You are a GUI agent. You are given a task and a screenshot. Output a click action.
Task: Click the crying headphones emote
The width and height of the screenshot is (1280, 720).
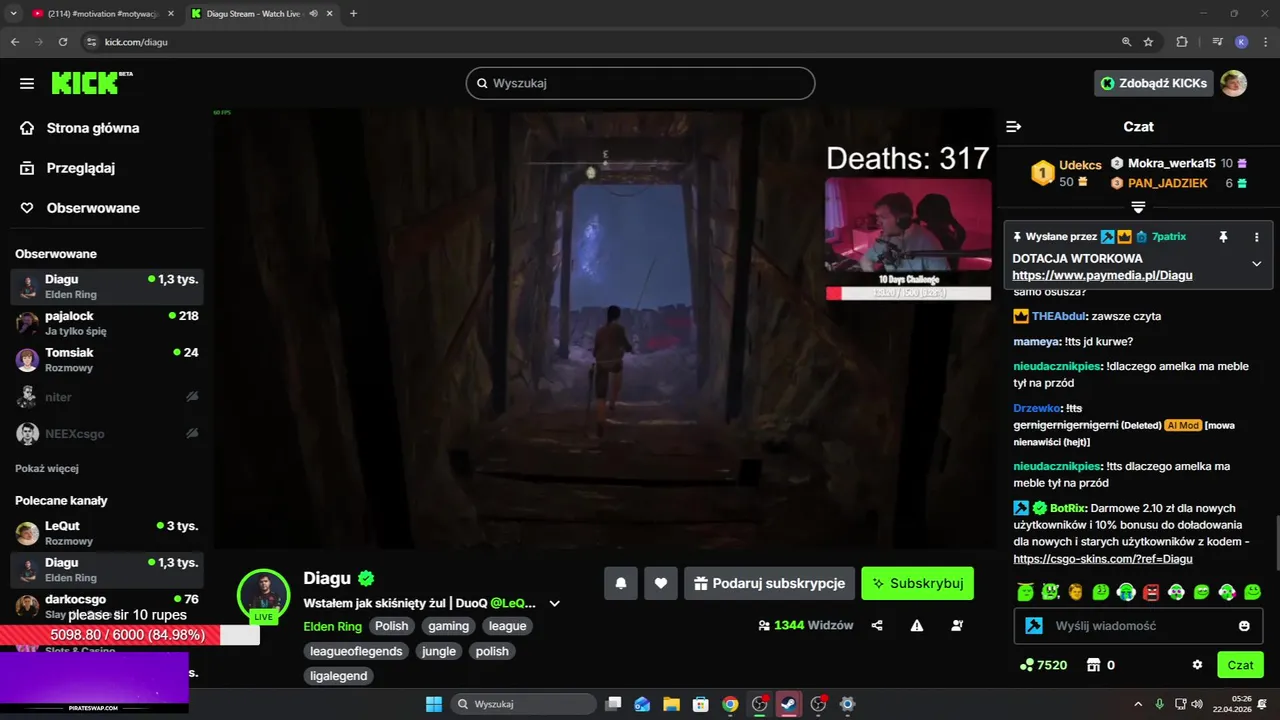pos(1126,592)
